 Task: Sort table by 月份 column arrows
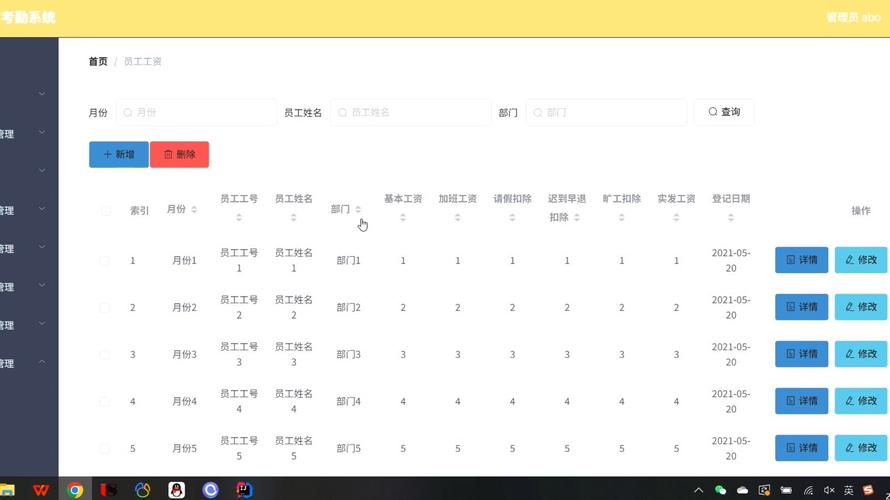pos(194,209)
